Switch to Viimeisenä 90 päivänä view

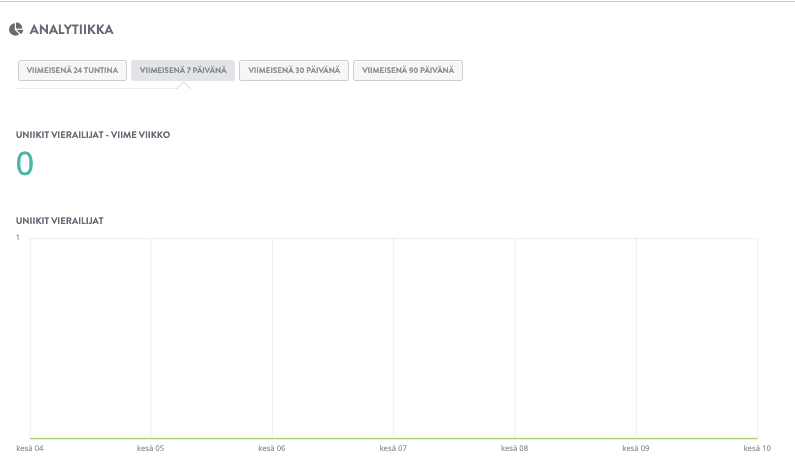pos(408,70)
